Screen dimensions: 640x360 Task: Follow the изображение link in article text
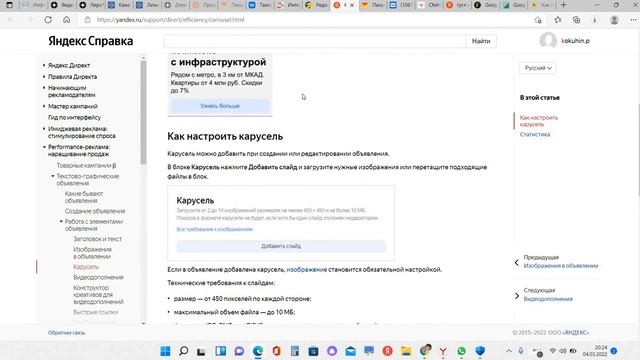[x=307, y=269]
